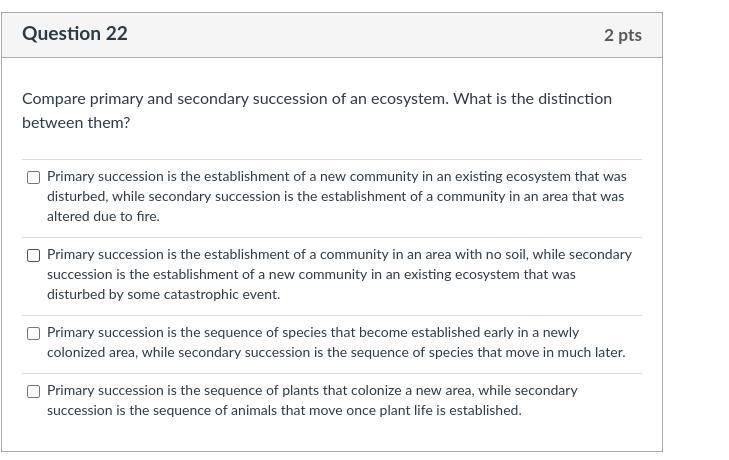Image resolution: width=729 pixels, height=460 pixels.
Task: Click the answer text ending "altered due to fire"
Action: (336, 196)
